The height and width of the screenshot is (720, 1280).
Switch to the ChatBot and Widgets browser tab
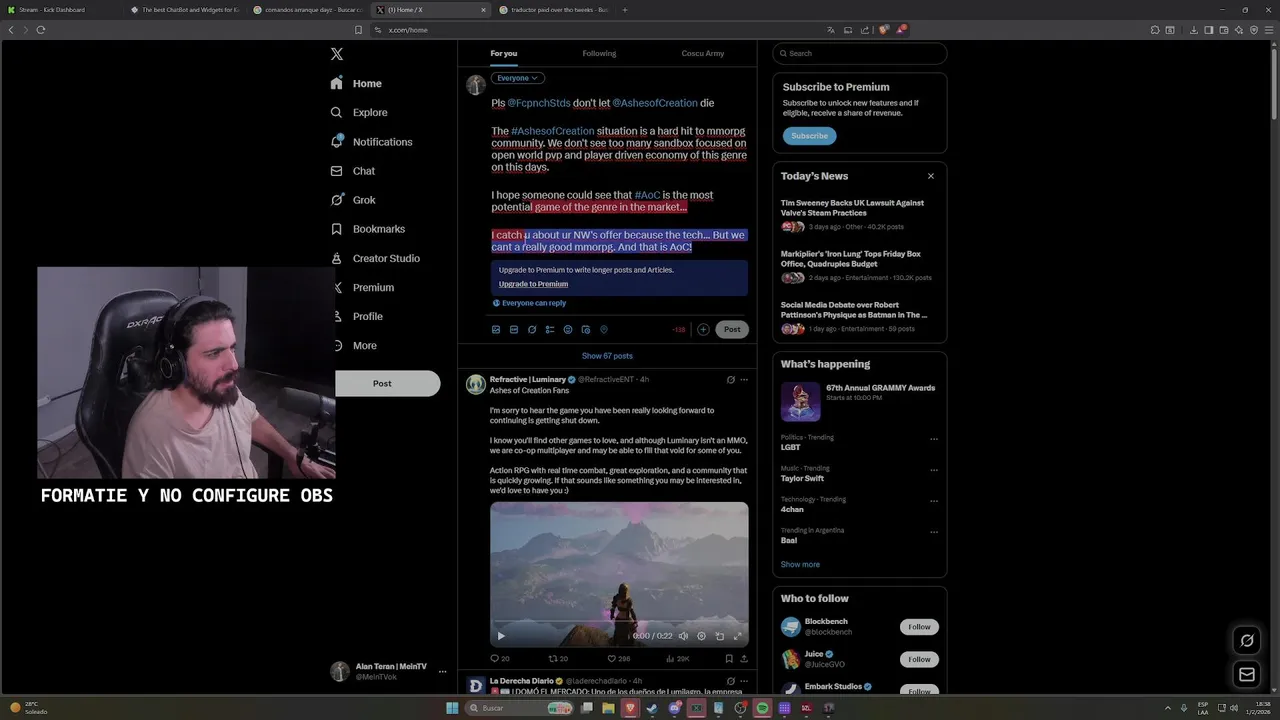[186, 10]
